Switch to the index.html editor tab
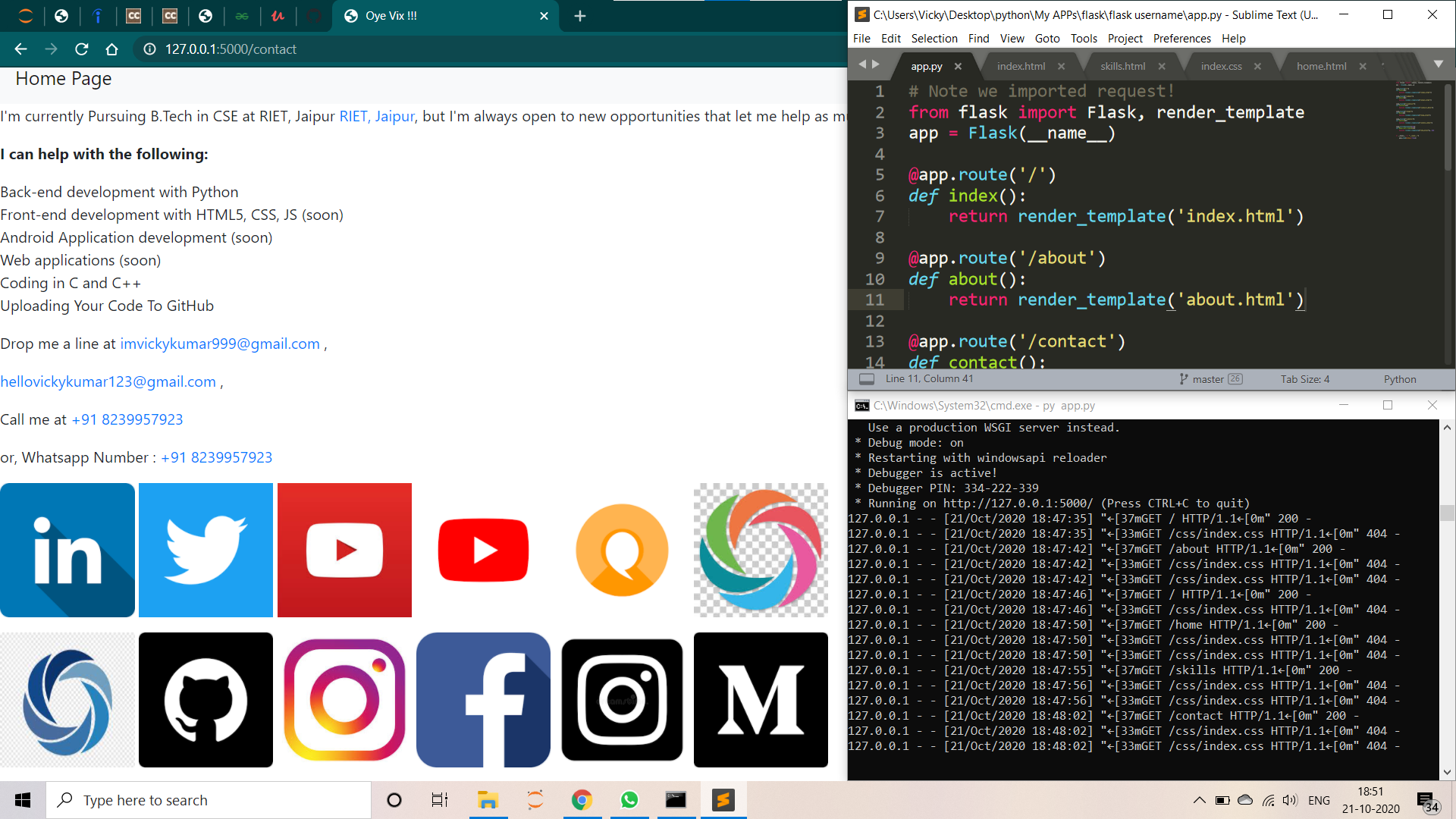Screen dimensions: 1456x819 click(1021, 66)
